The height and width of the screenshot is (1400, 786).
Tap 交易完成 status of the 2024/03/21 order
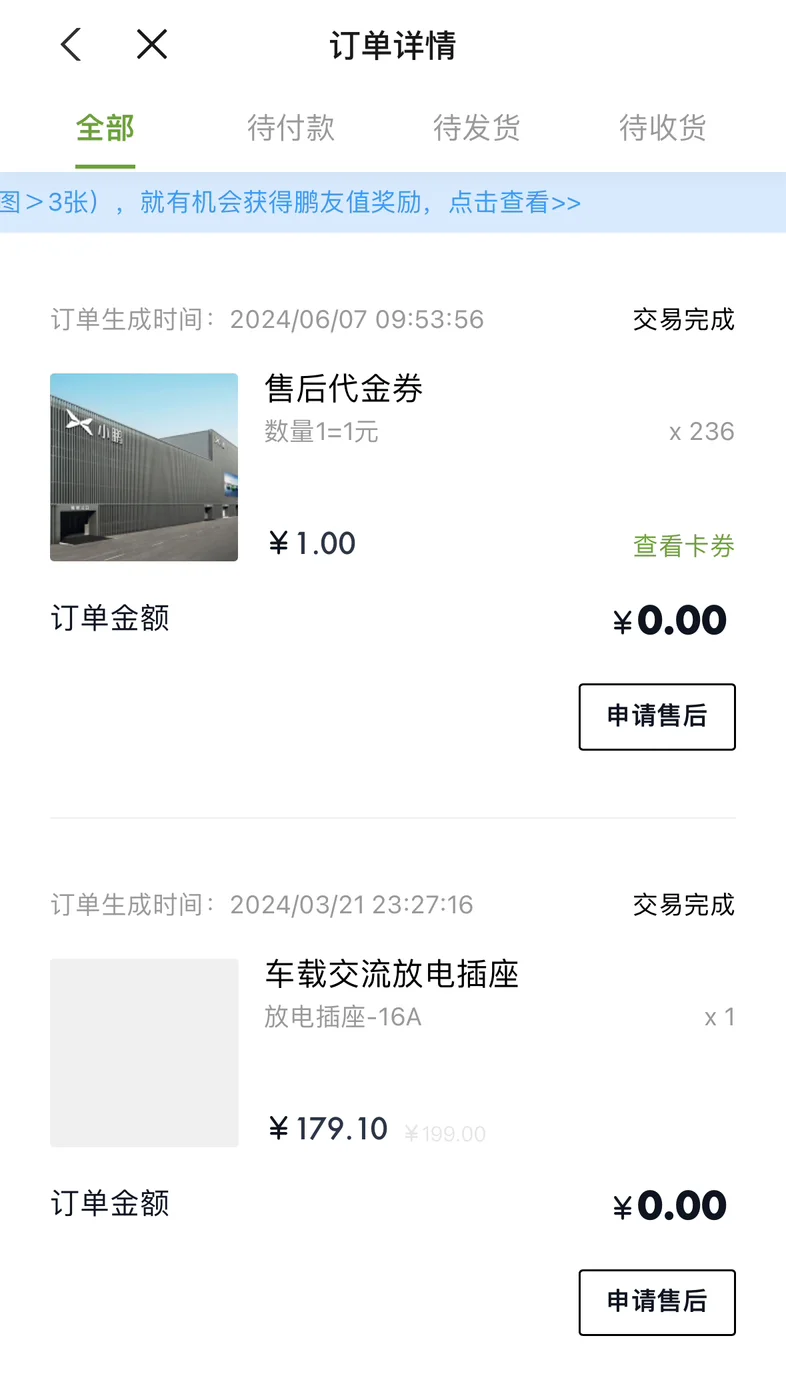click(x=684, y=905)
